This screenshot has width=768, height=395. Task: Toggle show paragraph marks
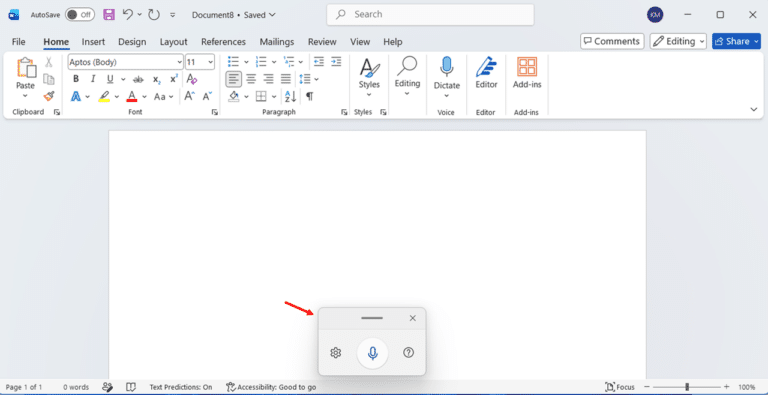309,96
